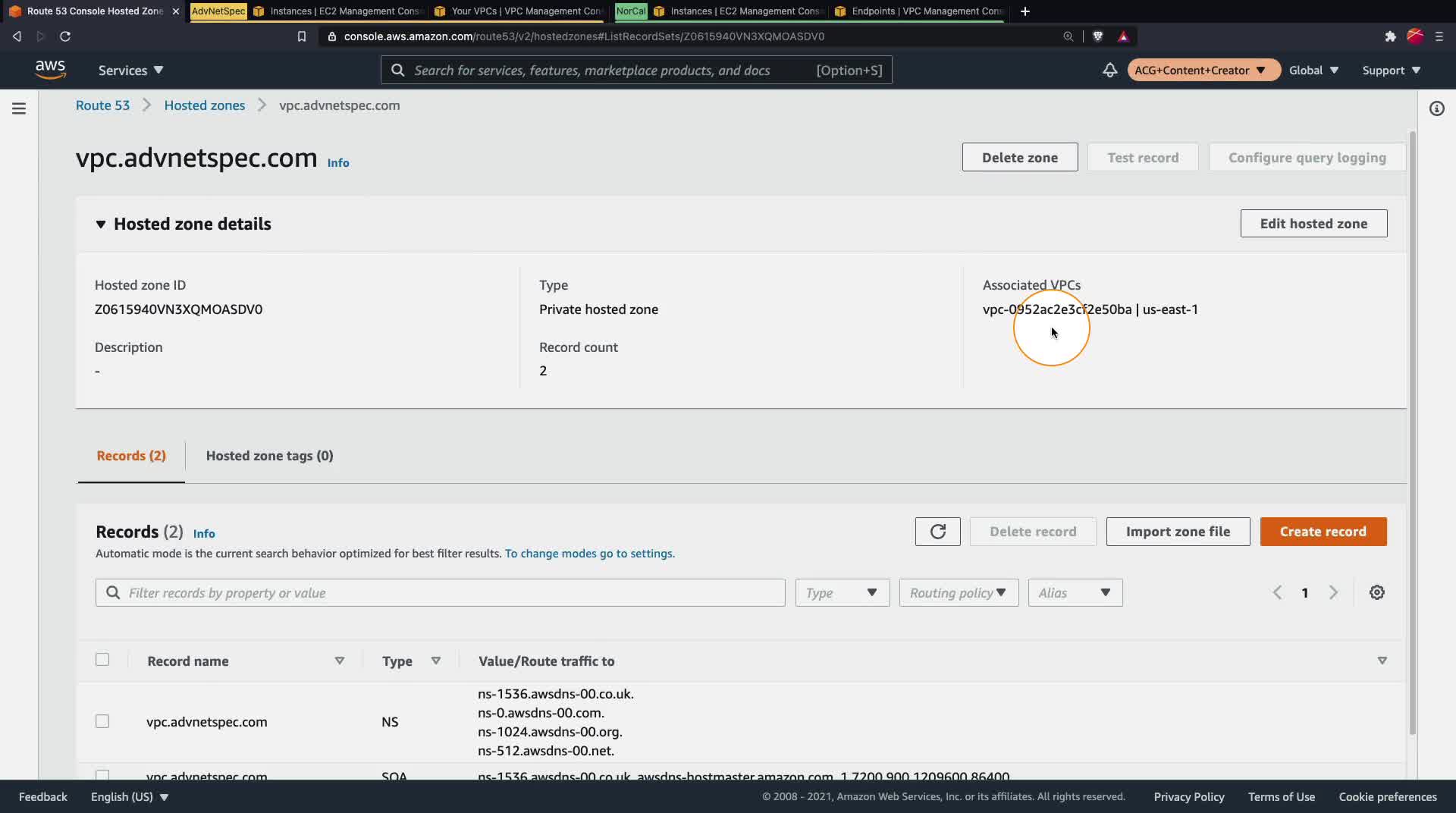Screen dimensions: 1456x813
Task: Open the Alias filter dropdown
Action: pos(1075,592)
